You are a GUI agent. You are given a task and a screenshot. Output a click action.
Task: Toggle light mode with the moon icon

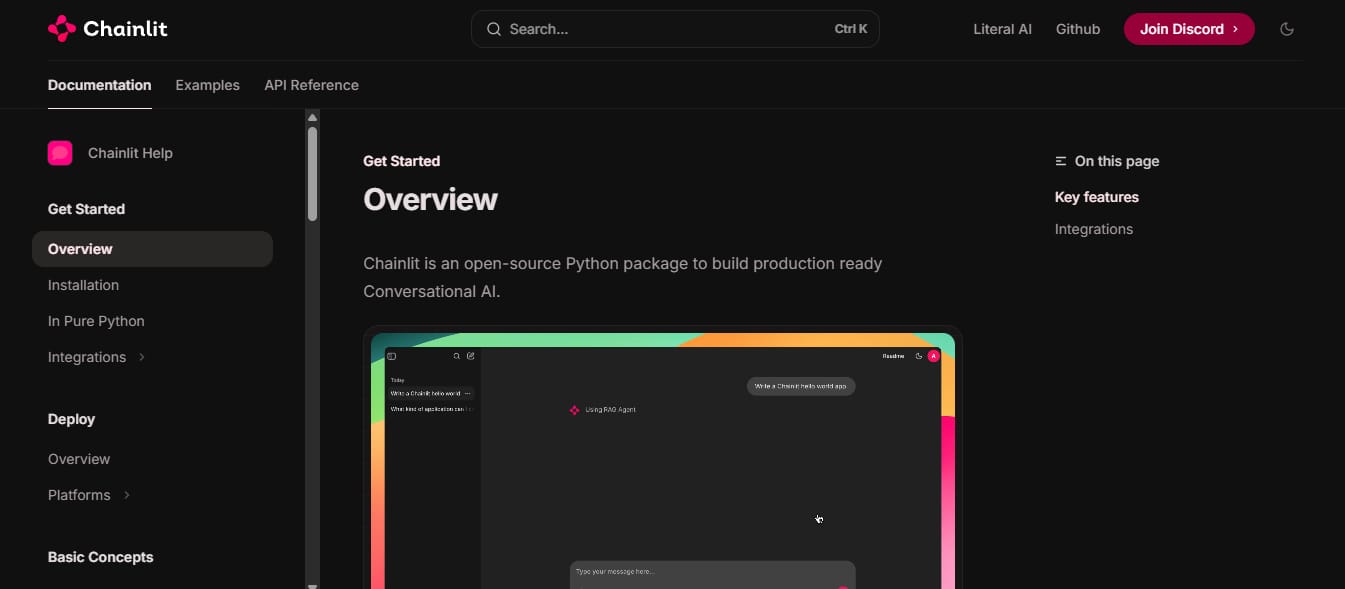coord(1287,29)
